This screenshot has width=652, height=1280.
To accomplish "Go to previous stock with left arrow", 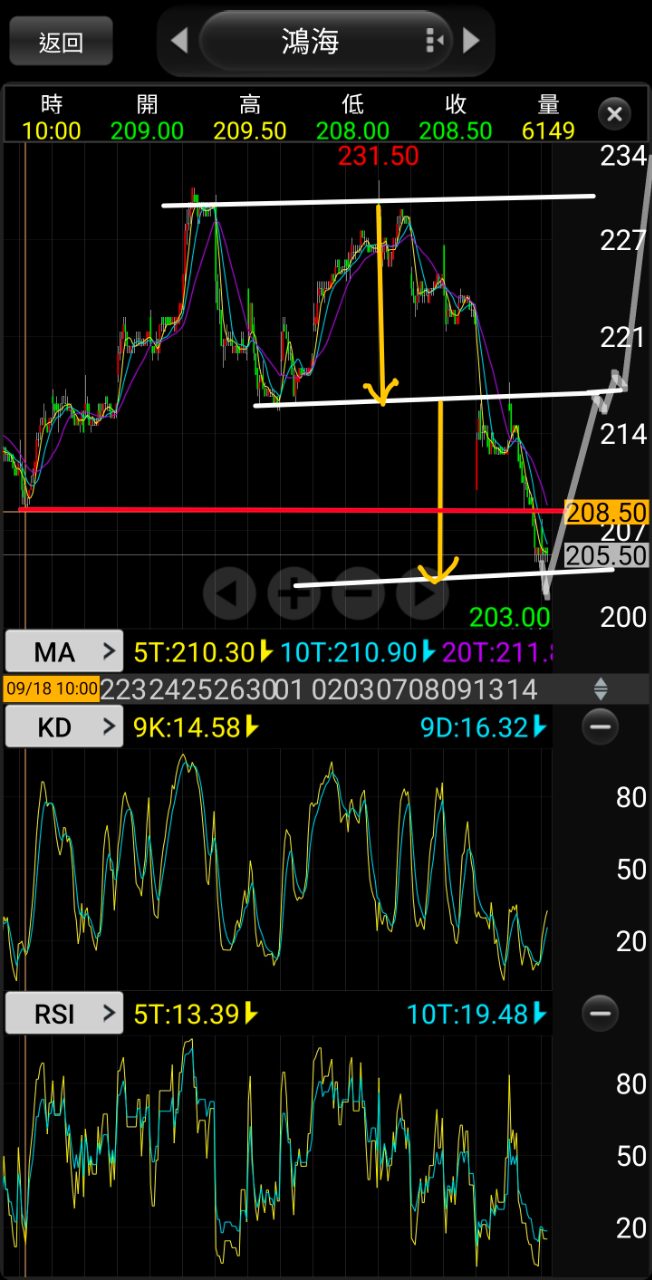I will 179,41.
